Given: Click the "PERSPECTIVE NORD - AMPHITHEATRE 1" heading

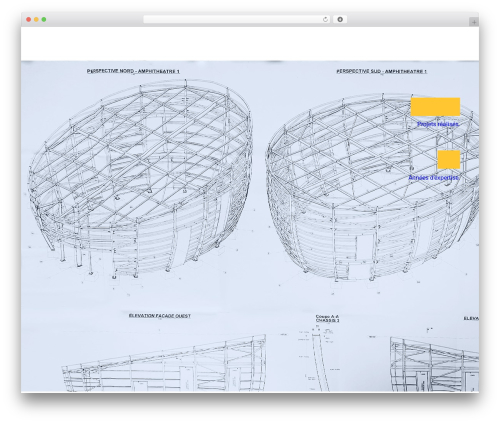Looking at the screenshot, I should (x=133, y=71).
